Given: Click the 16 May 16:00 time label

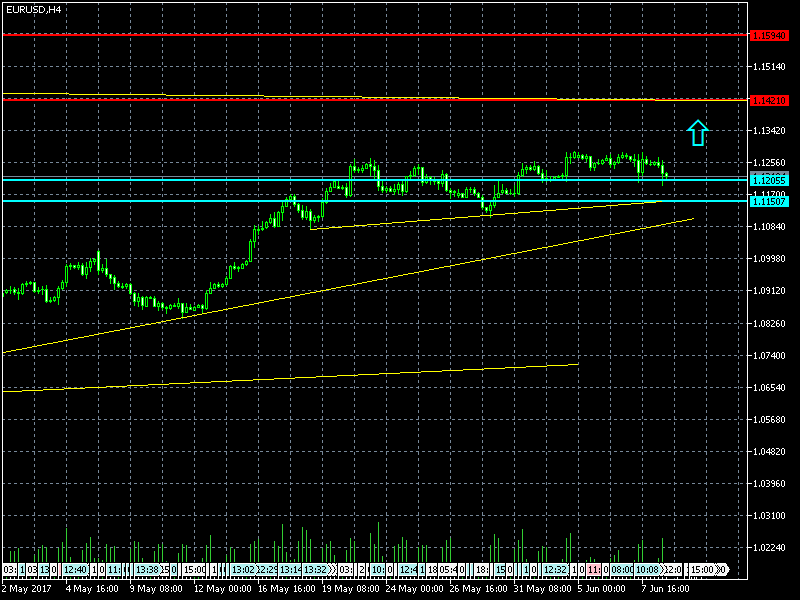Looking at the screenshot, I should click(287, 589).
